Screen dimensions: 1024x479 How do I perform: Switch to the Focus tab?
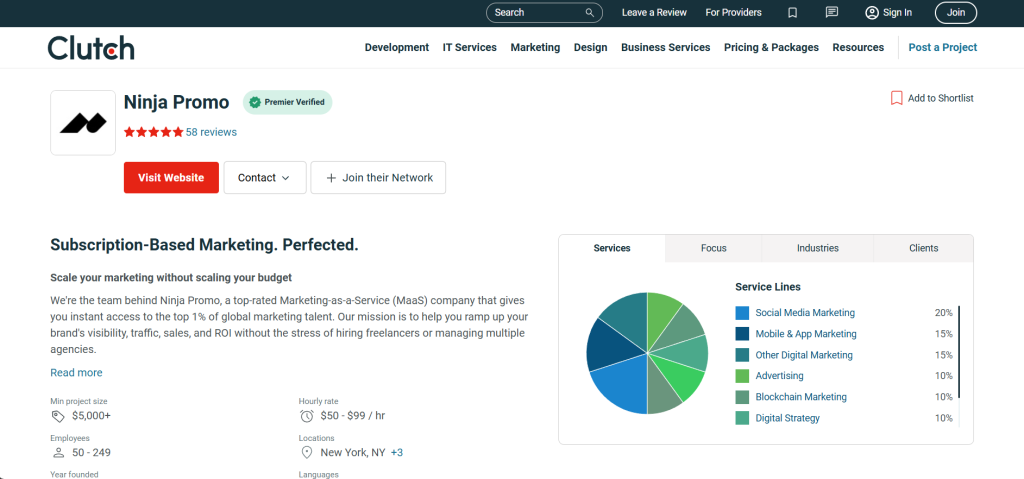coord(713,248)
